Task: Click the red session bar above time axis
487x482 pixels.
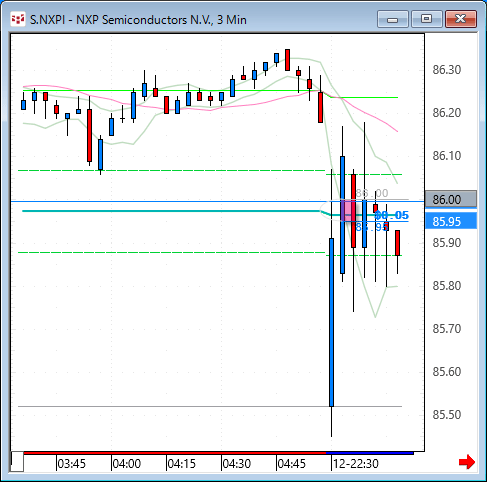Action: (175, 453)
